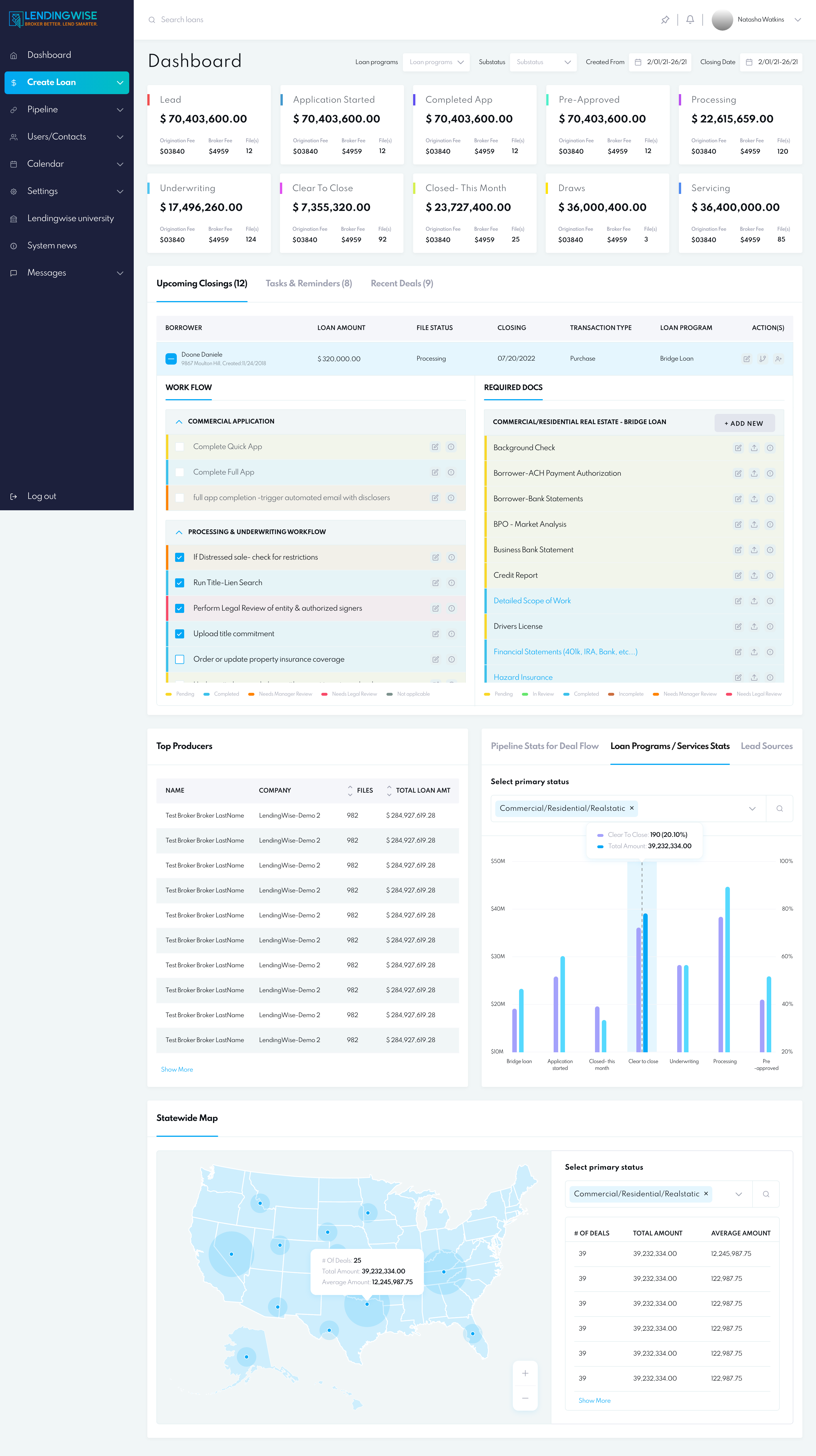Open the Loan programs filter dropdown
This screenshot has height=1456, width=816.
click(x=436, y=62)
